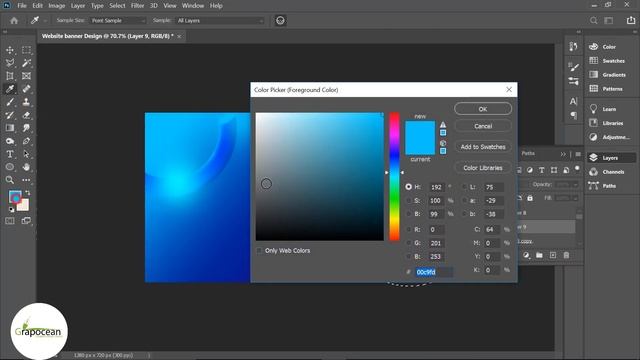Open the Filter menu
The width and height of the screenshot is (640, 360).
point(138,6)
